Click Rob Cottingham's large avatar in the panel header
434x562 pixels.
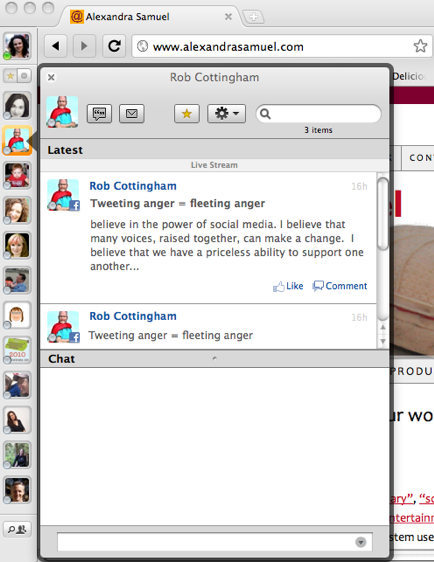[62, 112]
